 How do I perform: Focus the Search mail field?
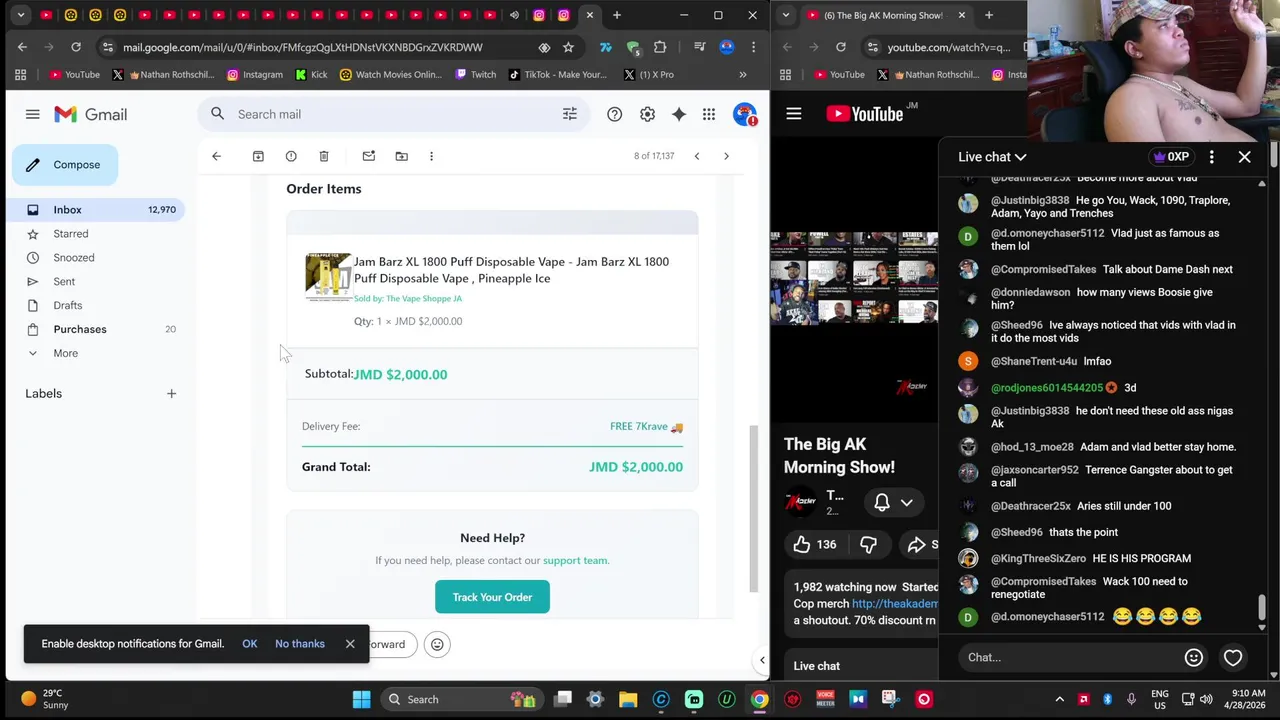coord(395,114)
